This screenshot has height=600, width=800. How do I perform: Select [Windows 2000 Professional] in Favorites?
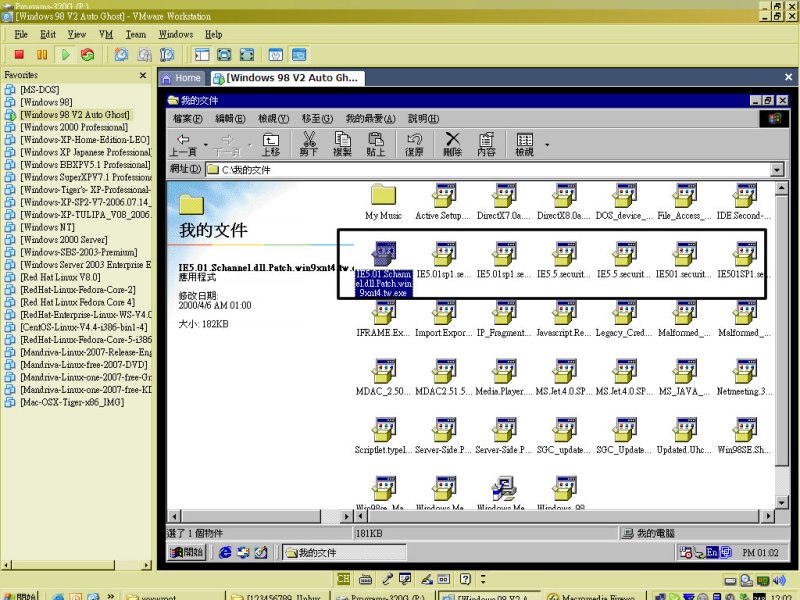[x=74, y=127]
